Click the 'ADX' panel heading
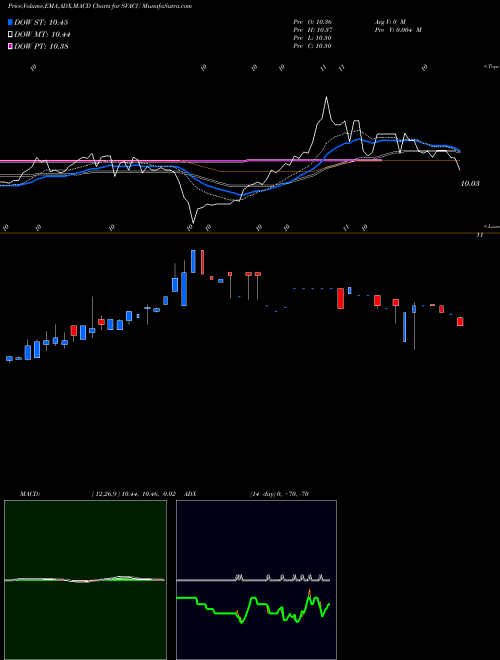Screen dimensions: 500x660 point(190,494)
